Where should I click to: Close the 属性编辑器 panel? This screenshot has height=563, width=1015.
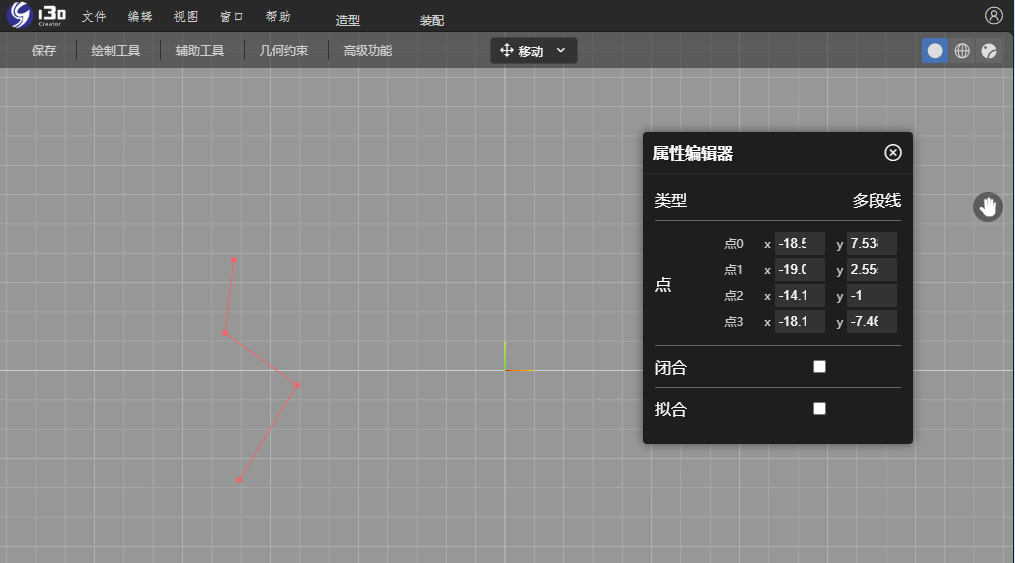(x=893, y=152)
